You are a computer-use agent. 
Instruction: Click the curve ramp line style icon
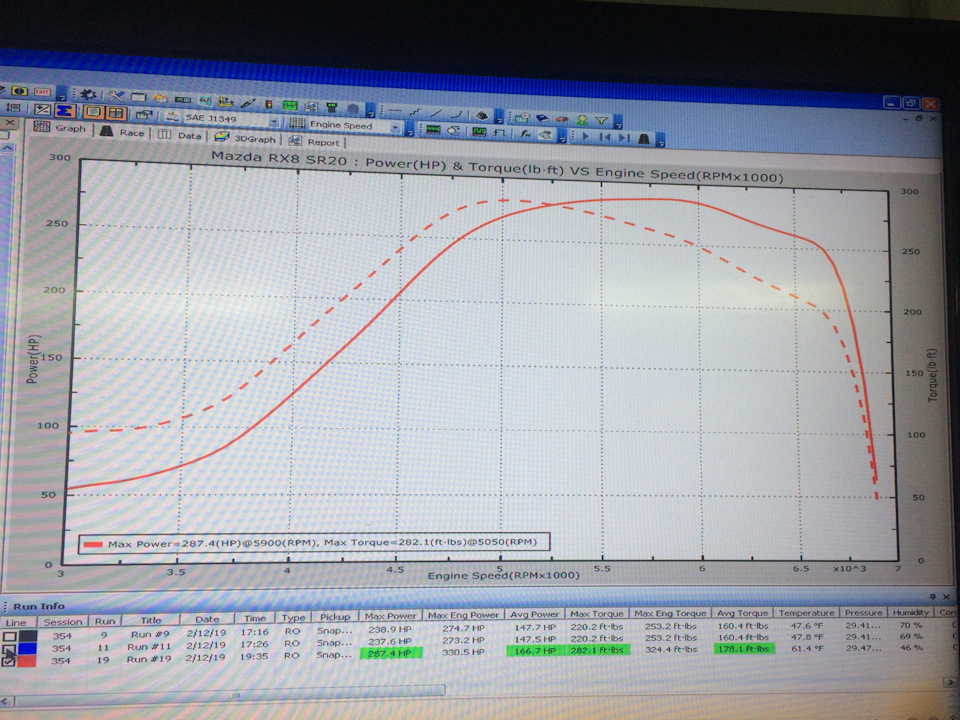point(457,114)
